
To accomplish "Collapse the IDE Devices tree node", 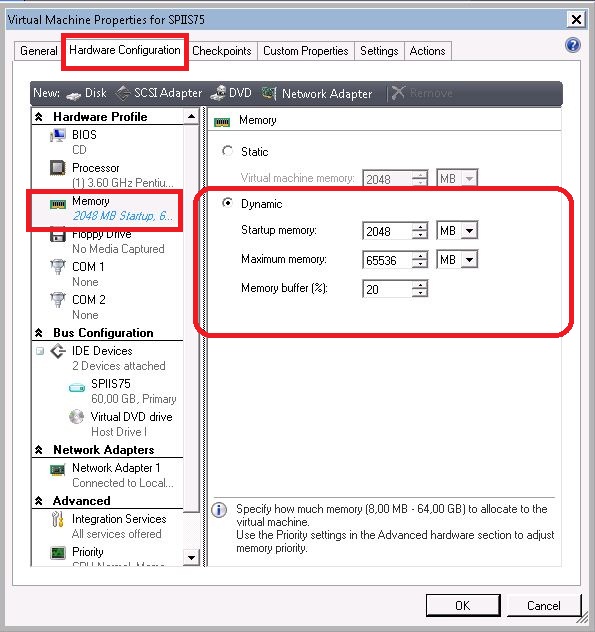I will pos(40,351).
